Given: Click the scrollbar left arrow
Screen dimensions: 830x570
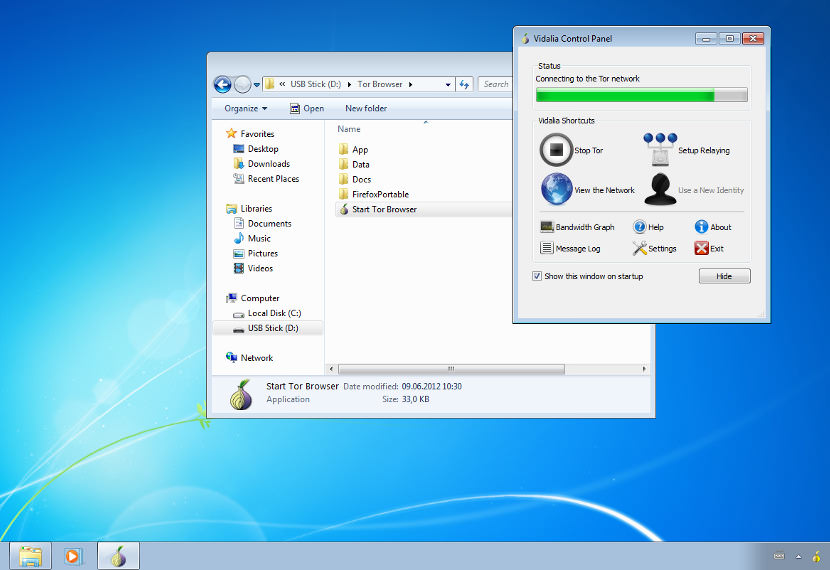Looking at the screenshot, I should tap(331, 369).
